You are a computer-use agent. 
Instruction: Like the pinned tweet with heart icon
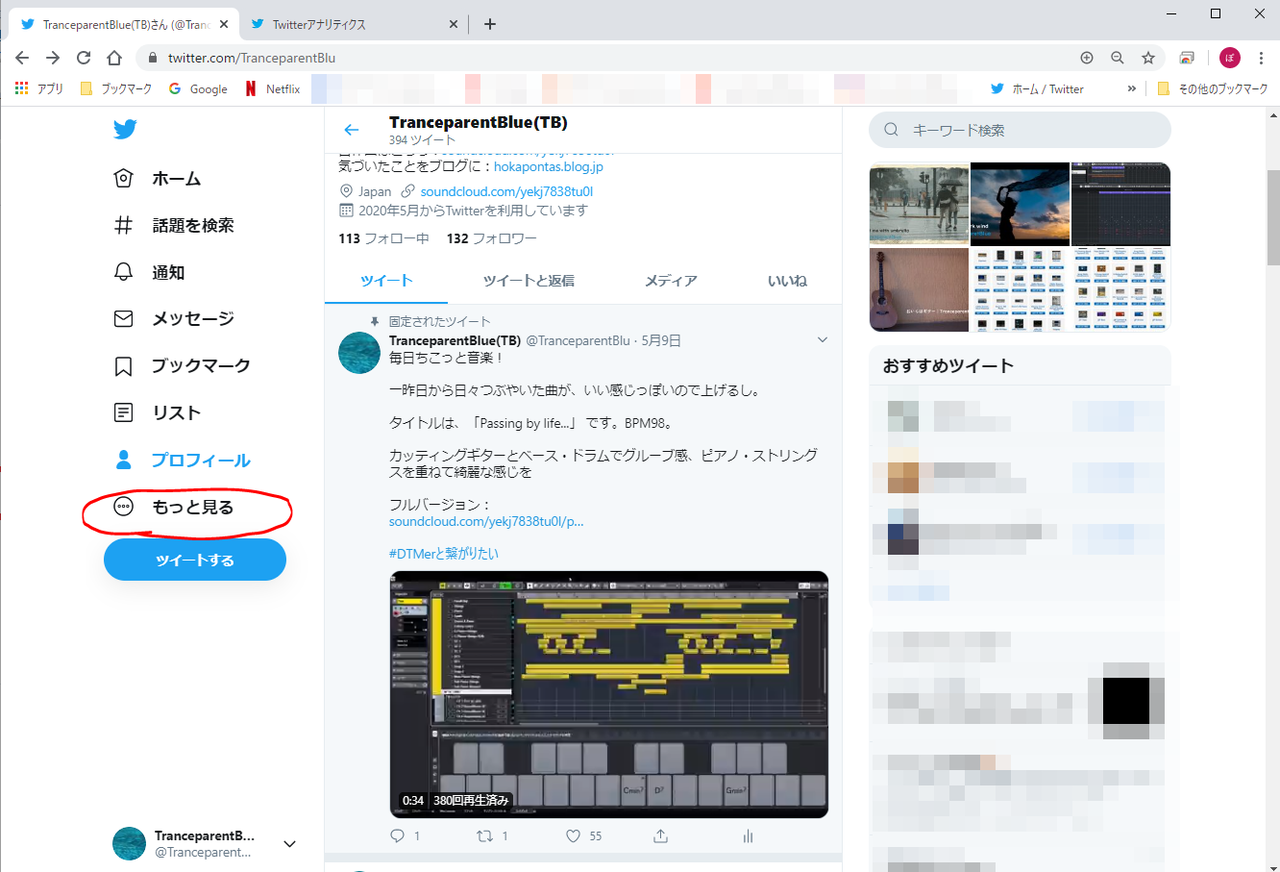573,836
